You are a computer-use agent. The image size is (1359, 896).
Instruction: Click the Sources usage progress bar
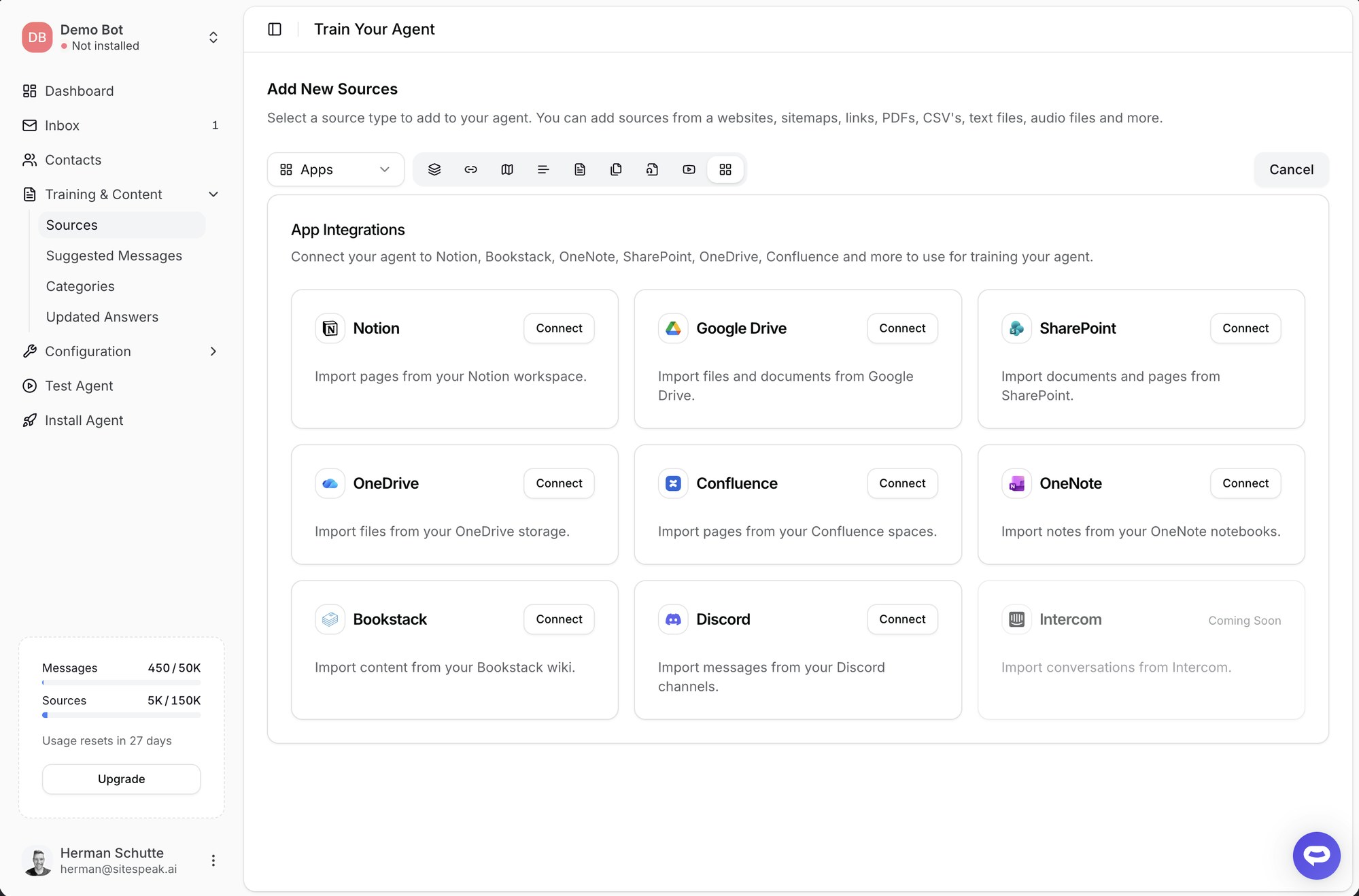pyautogui.click(x=121, y=714)
